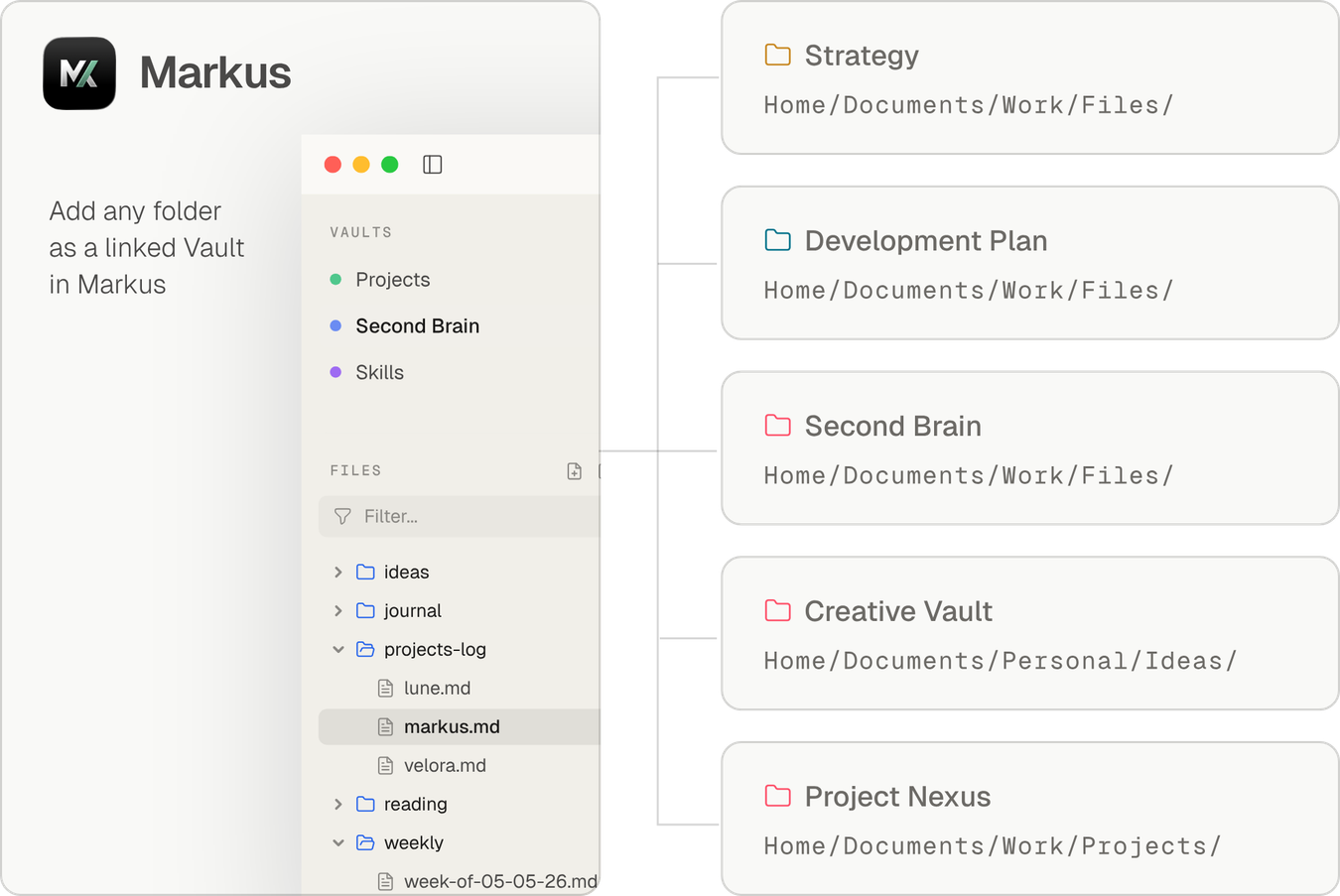Open the Development Plan card title
This screenshot has height=896, width=1340.
pos(926,240)
